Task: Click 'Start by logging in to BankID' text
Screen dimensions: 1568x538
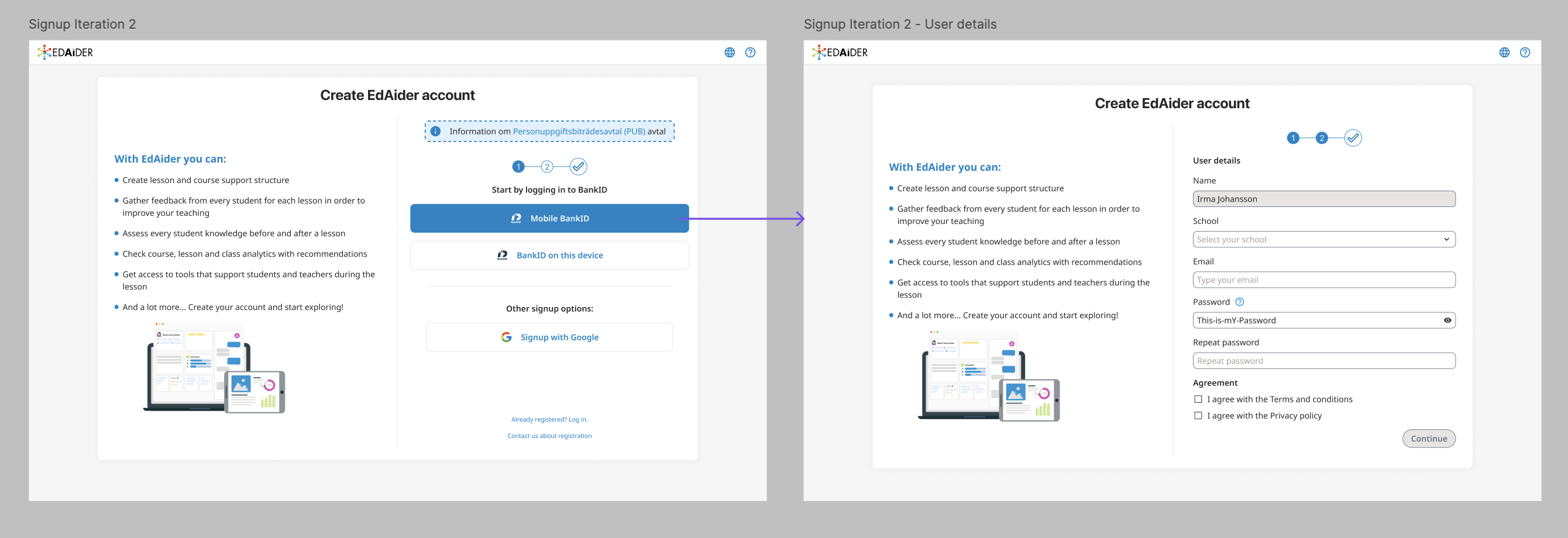Action: click(549, 190)
